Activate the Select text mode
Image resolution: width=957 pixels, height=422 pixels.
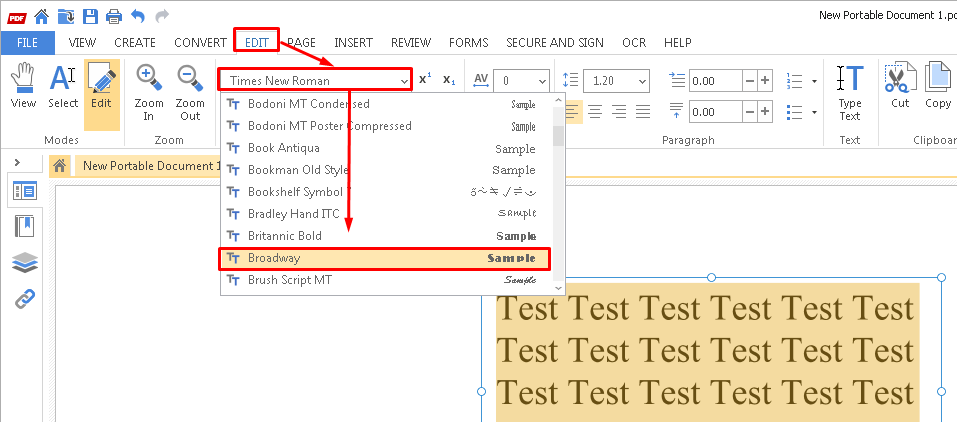[x=63, y=87]
